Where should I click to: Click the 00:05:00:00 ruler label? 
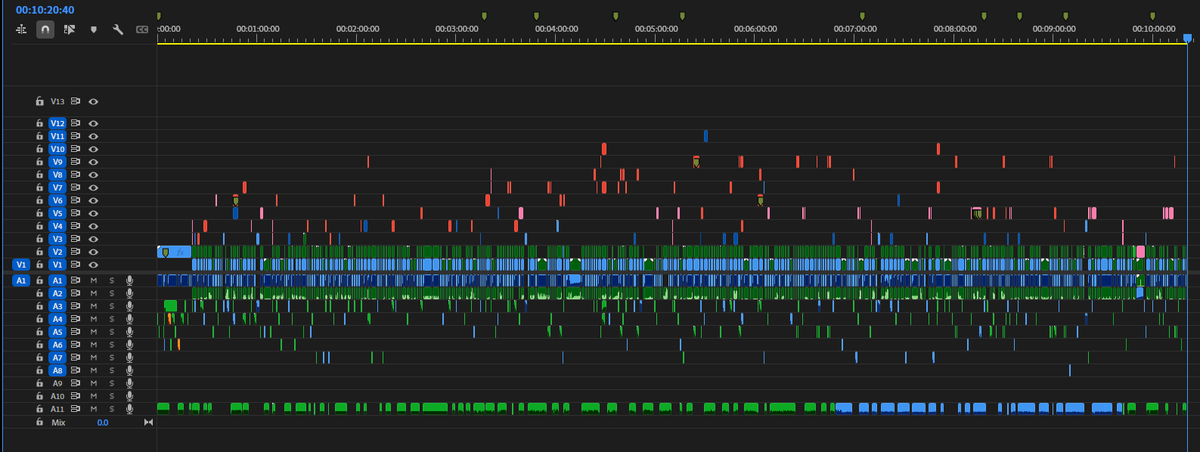pos(657,29)
